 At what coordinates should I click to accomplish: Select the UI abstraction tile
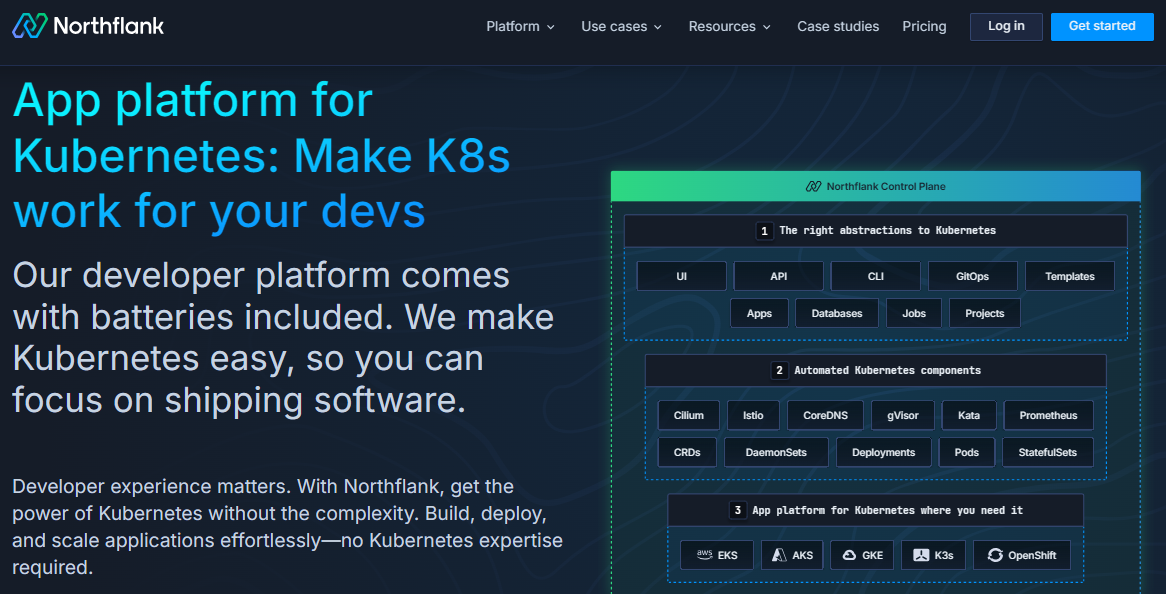point(681,276)
